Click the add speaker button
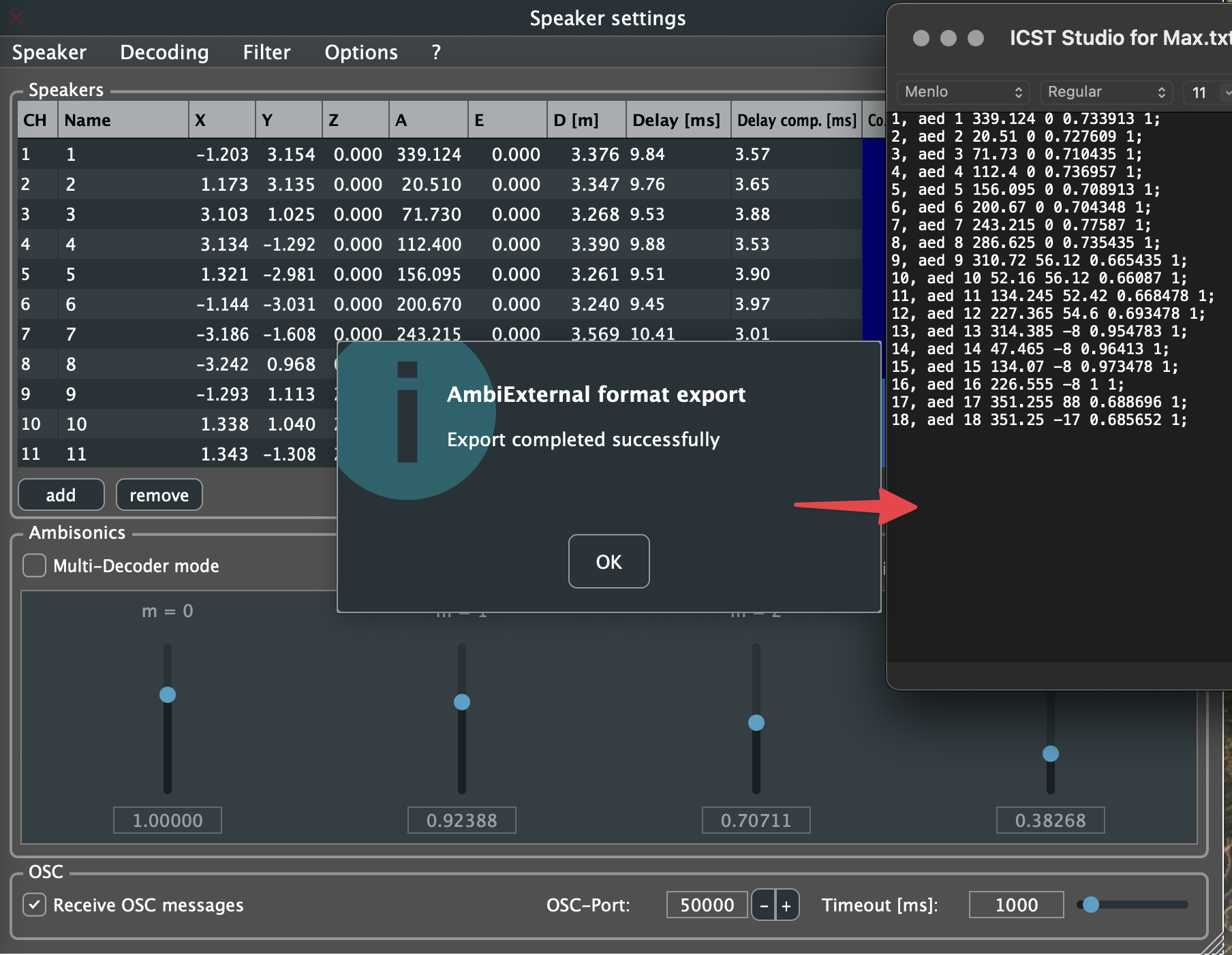 (x=61, y=495)
